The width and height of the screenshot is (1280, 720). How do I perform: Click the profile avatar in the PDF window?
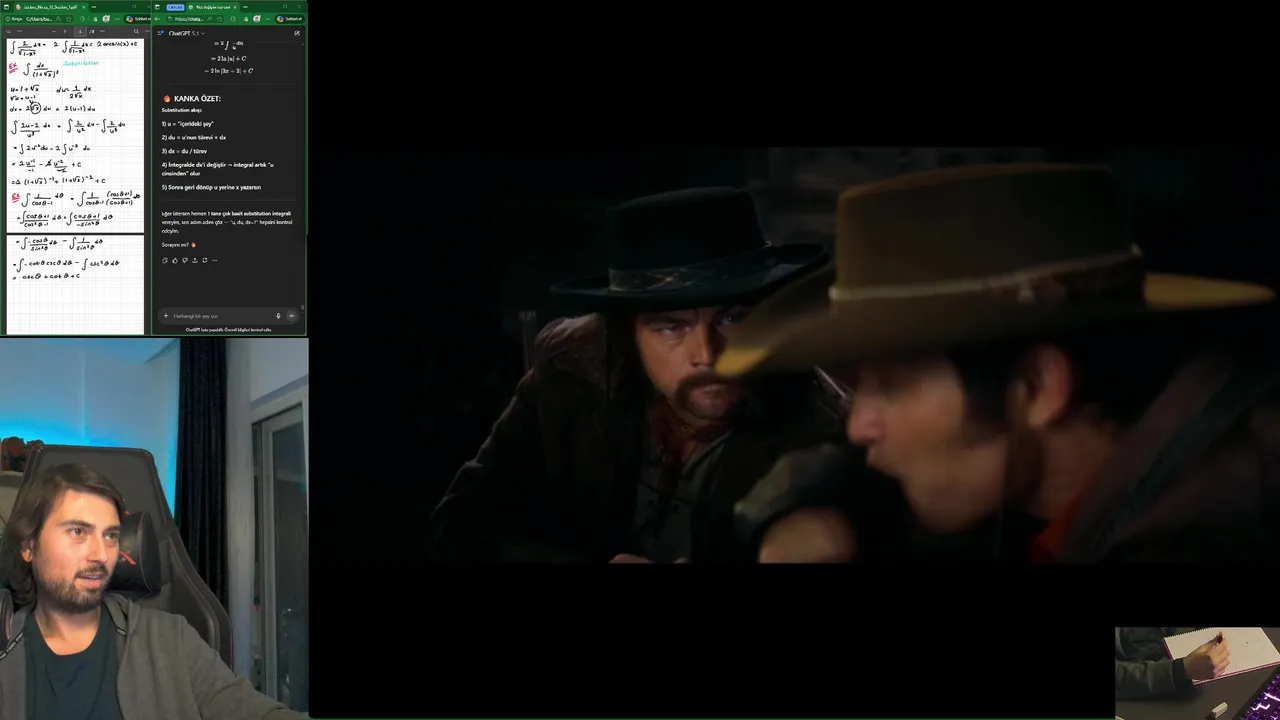coord(106,19)
